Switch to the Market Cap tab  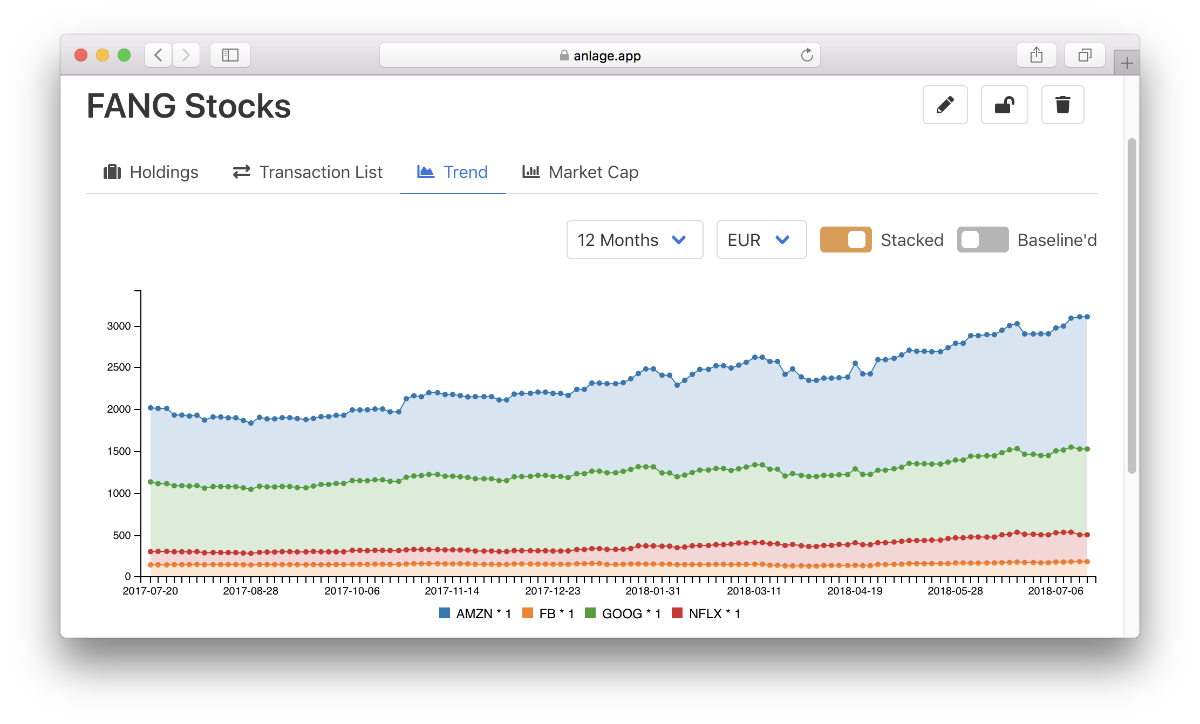580,172
